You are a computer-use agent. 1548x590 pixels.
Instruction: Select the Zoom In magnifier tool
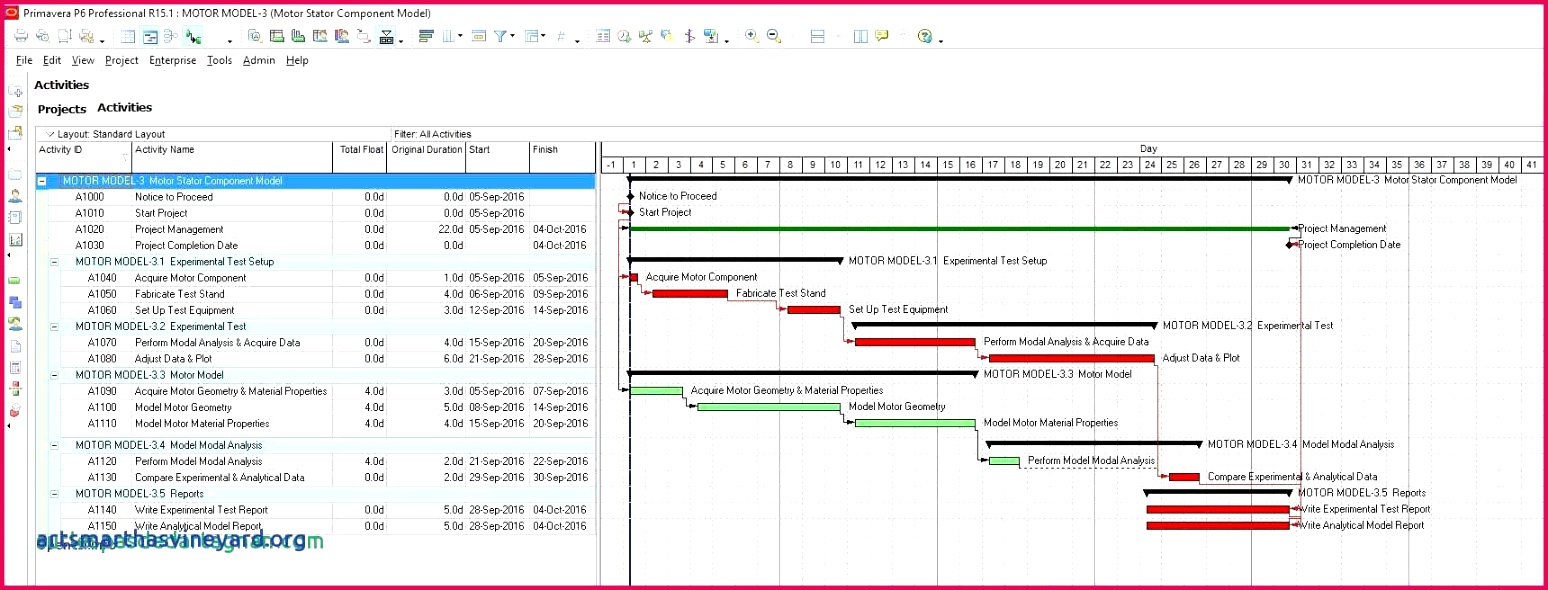click(x=750, y=37)
